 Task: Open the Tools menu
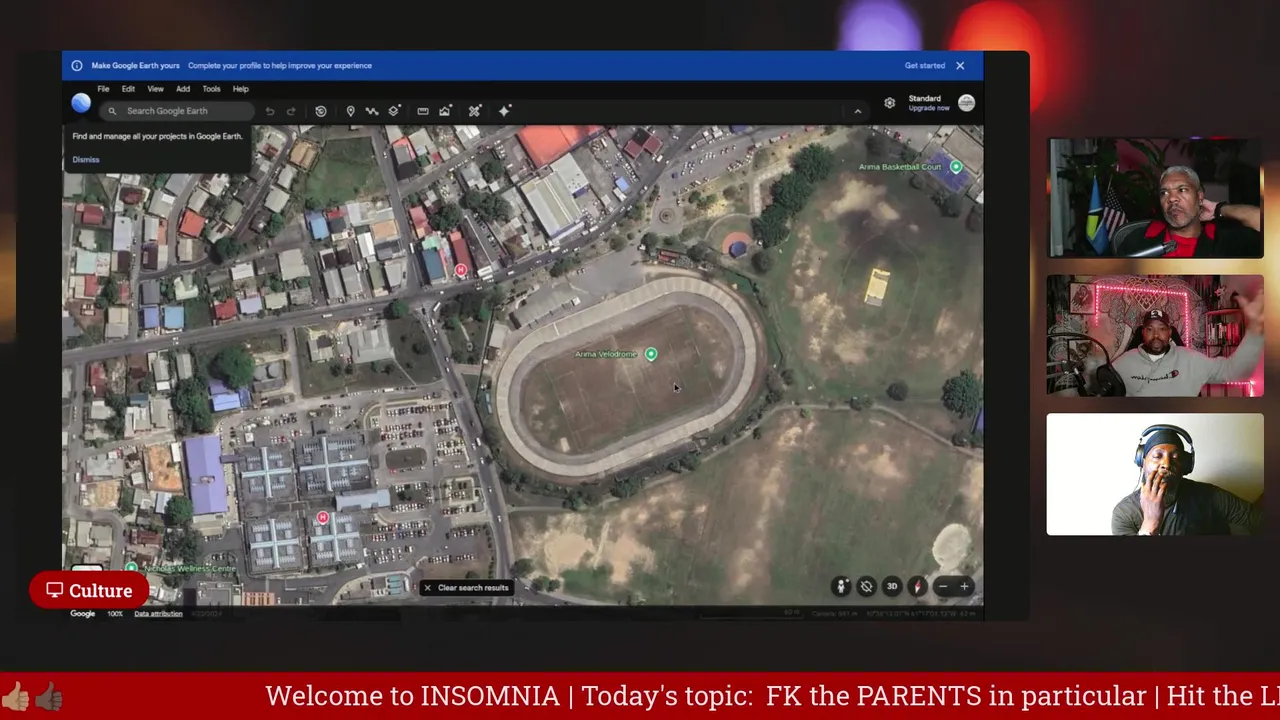click(211, 89)
